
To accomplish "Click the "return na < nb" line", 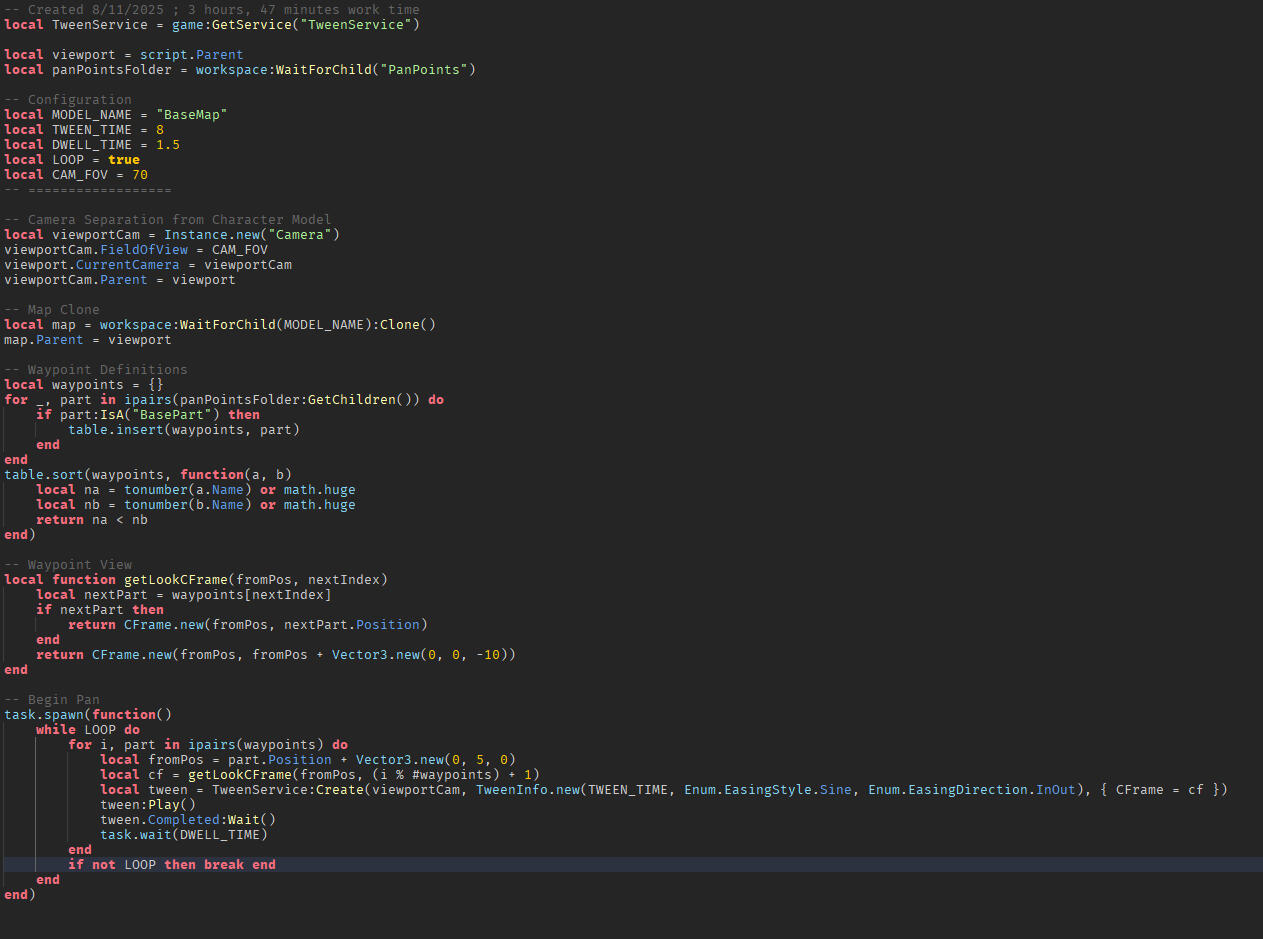I will pyautogui.click(x=92, y=519).
